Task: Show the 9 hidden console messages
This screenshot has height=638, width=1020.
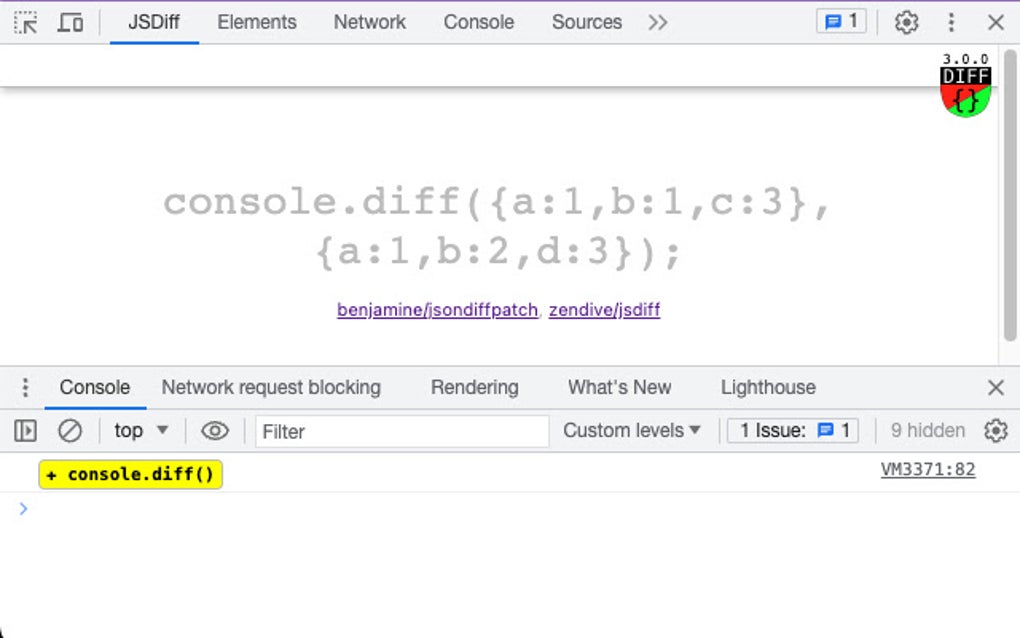Action: pos(926,430)
